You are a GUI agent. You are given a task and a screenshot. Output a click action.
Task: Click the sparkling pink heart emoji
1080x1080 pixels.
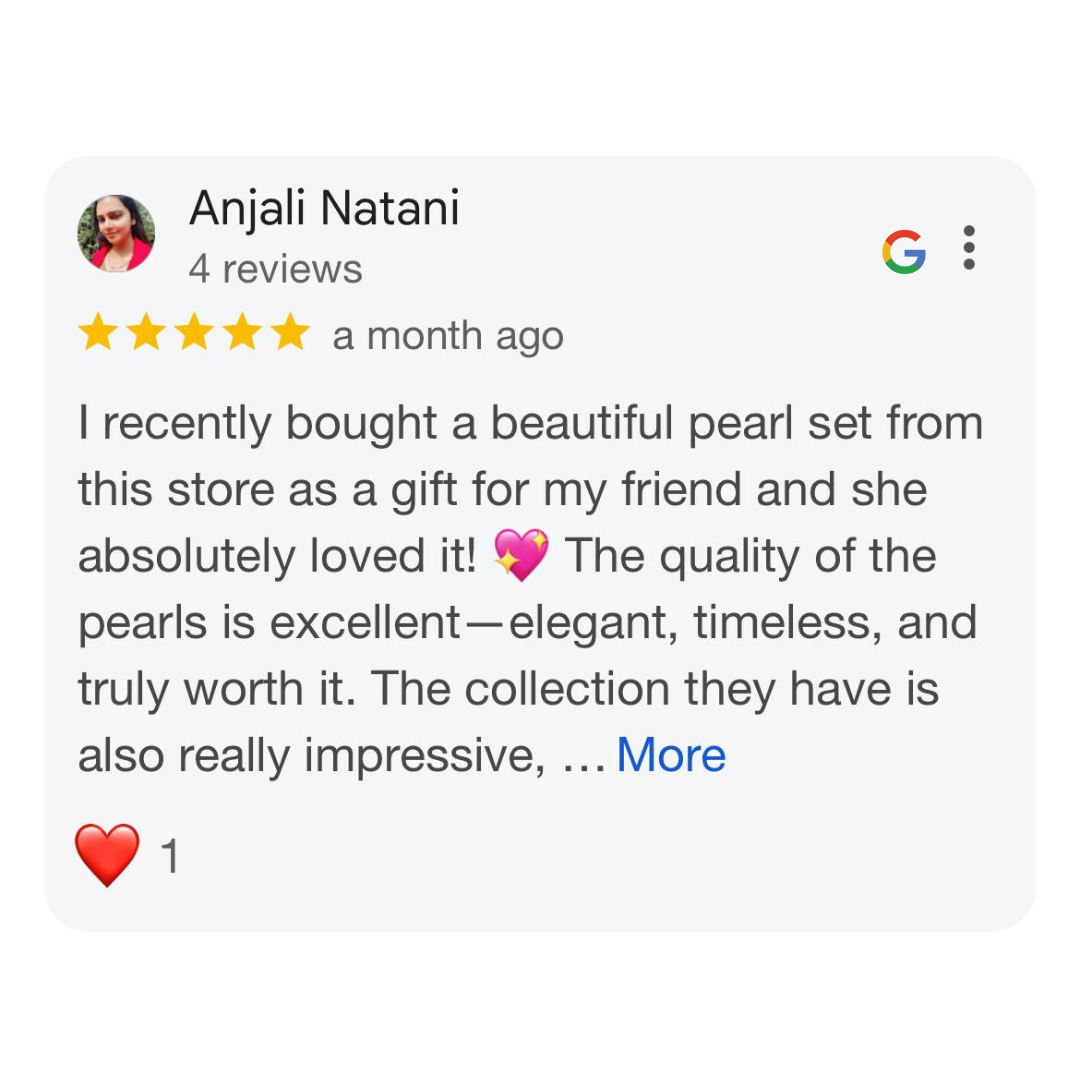(x=521, y=555)
